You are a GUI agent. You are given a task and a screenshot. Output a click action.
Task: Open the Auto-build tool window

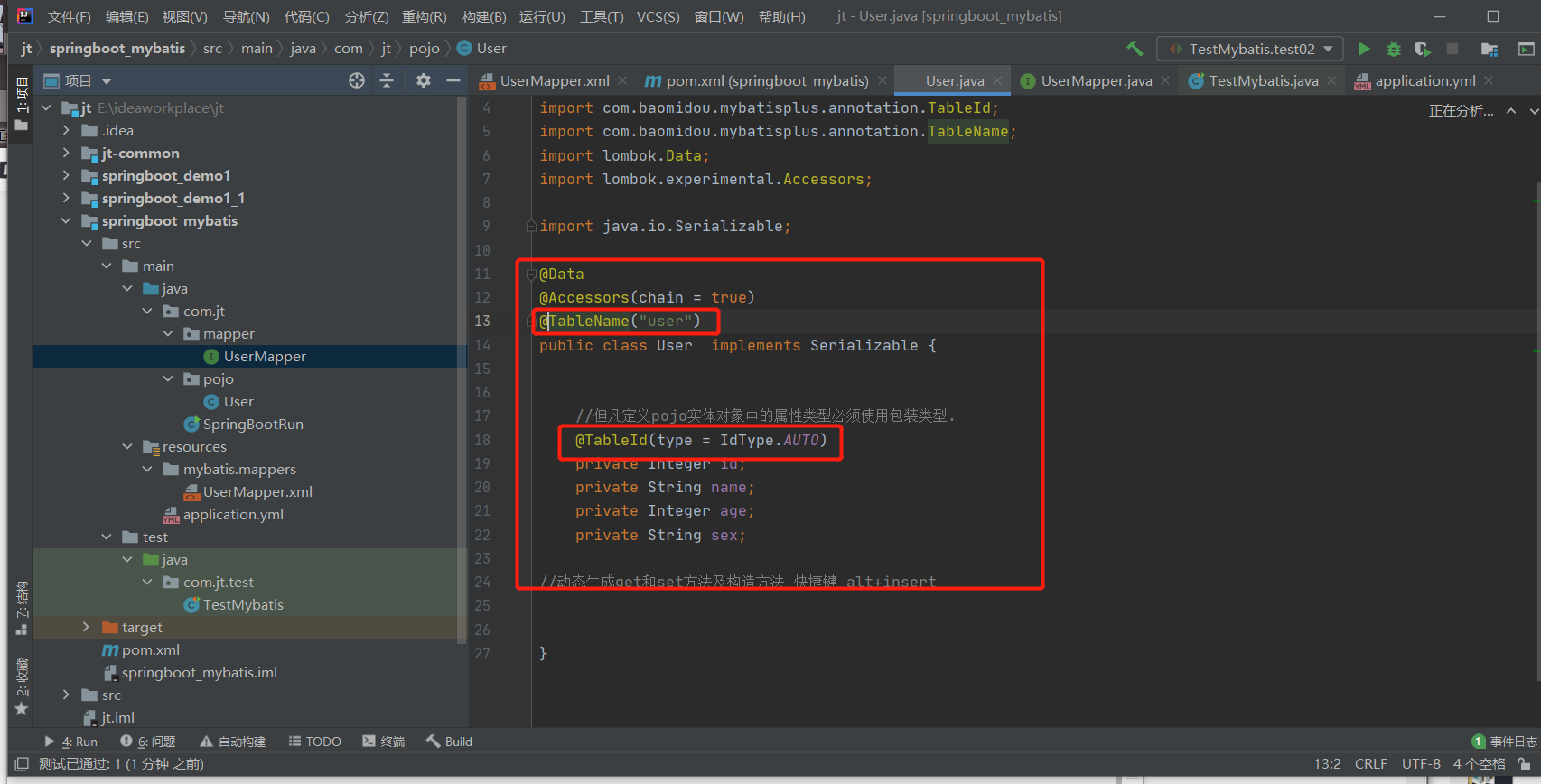pyautogui.click(x=232, y=742)
